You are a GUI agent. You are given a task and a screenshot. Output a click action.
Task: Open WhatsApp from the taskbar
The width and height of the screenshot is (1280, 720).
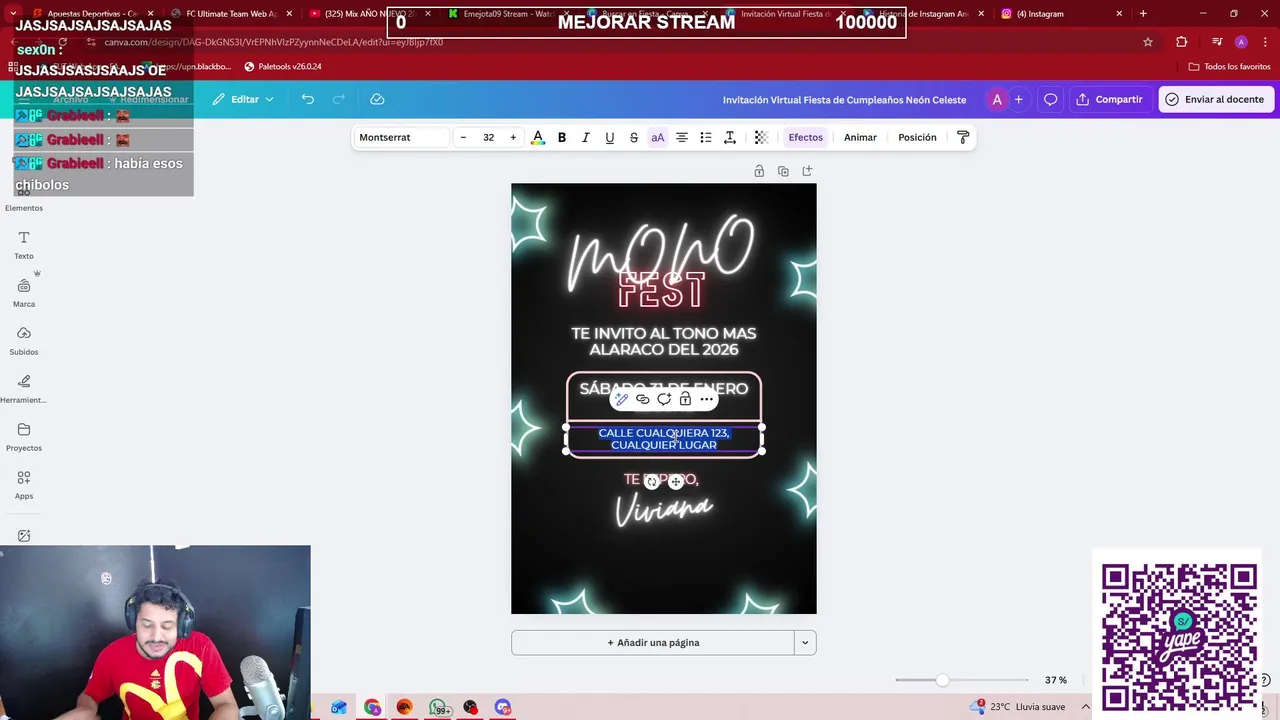click(x=438, y=708)
